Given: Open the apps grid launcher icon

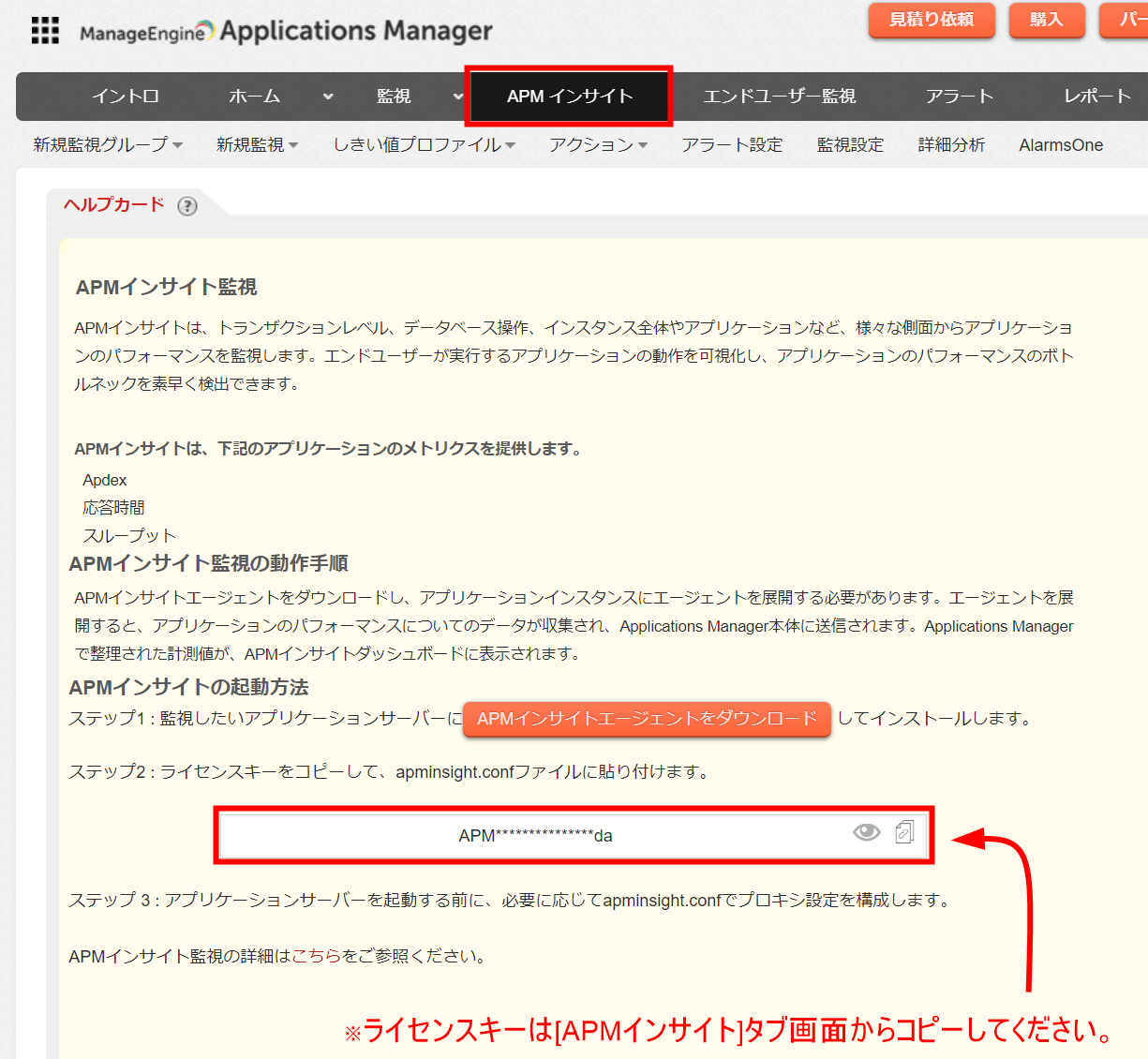Looking at the screenshot, I should (45, 30).
